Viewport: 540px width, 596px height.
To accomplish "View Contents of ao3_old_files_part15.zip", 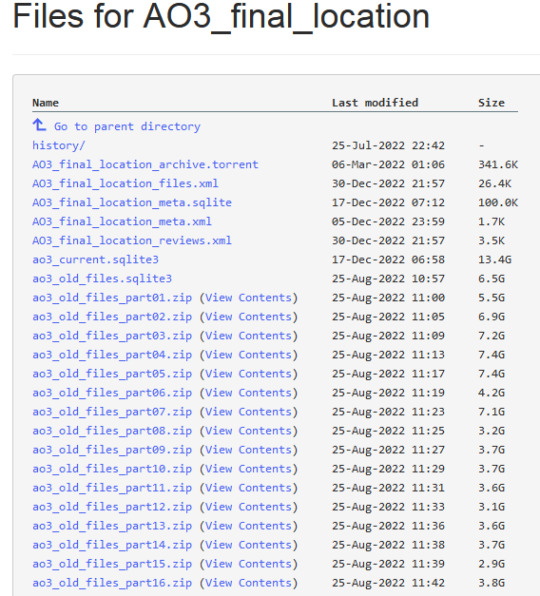I will tap(249, 564).
